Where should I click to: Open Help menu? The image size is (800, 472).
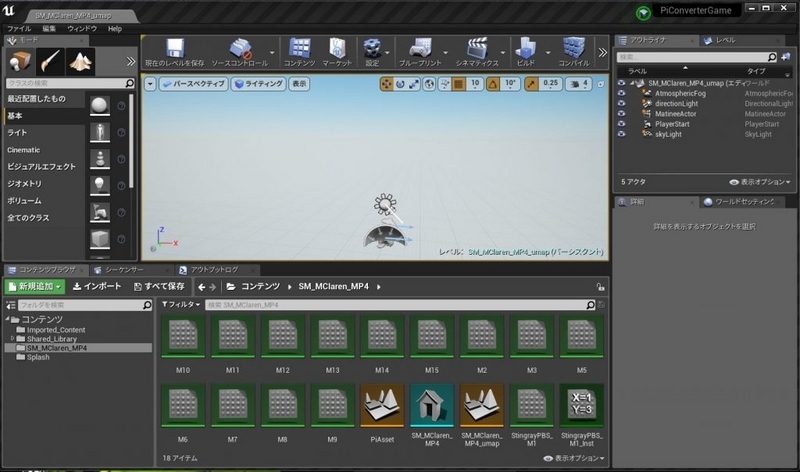115,29
